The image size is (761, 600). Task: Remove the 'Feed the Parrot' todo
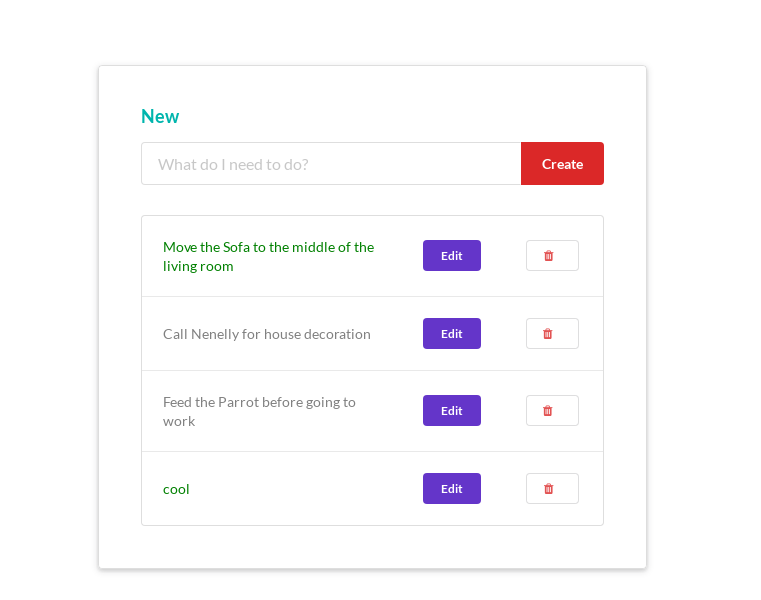(552, 411)
